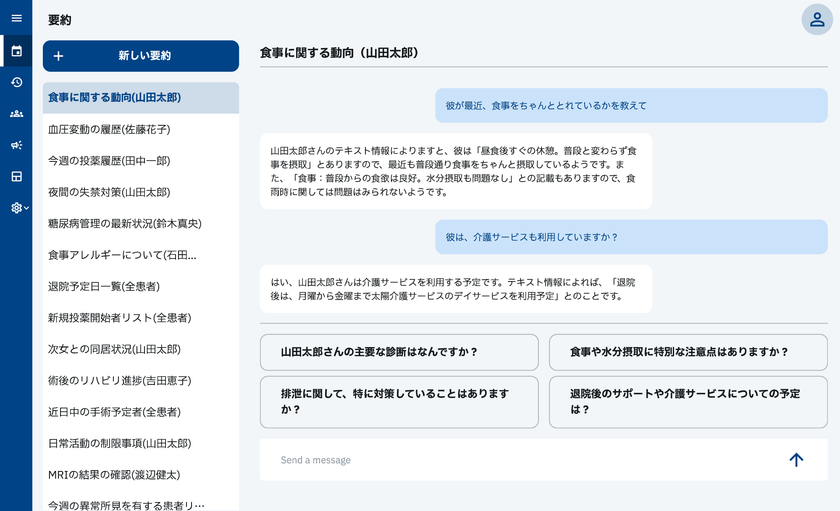Send message with the up arrow icon
The height and width of the screenshot is (511, 840).
[796, 460]
